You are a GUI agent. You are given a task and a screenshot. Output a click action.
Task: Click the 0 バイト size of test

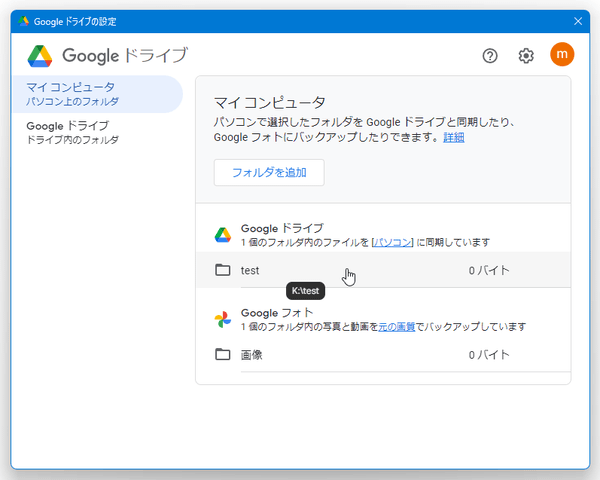[489, 270]
